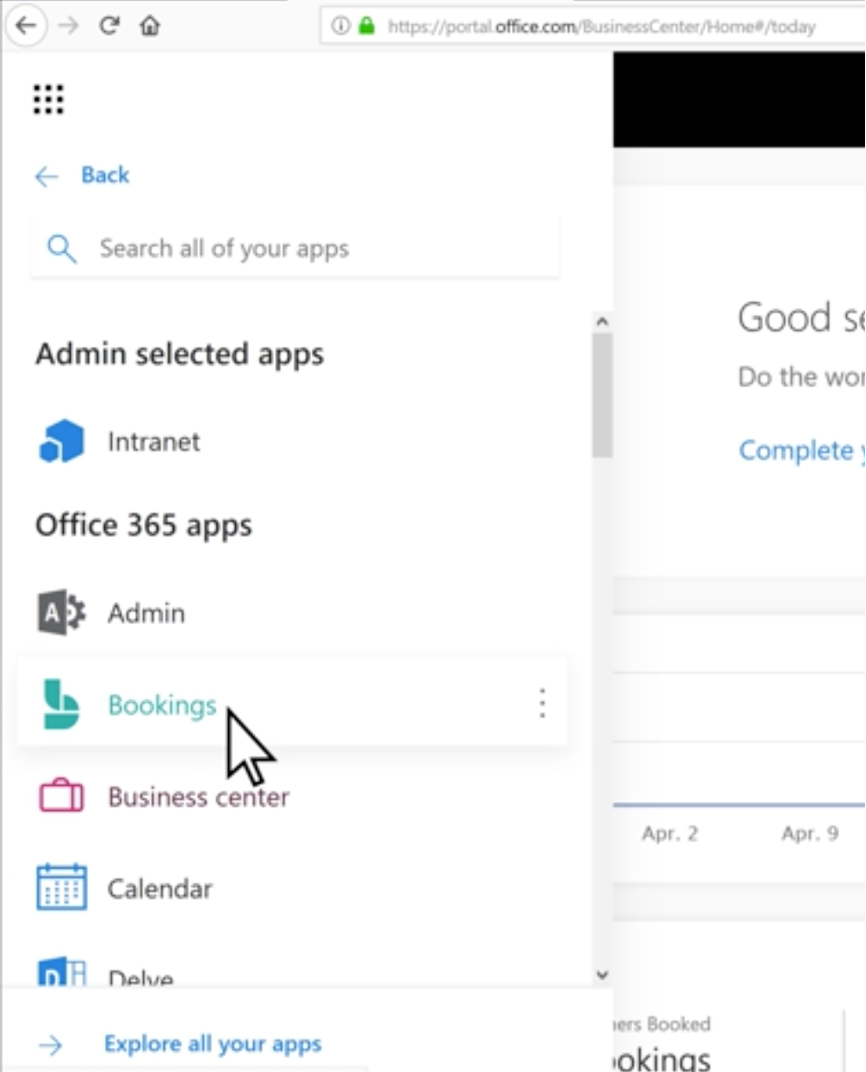This screenshot has width=866, height=1072.
Task: Open Delve from the app list
Action: click(141, 978)
